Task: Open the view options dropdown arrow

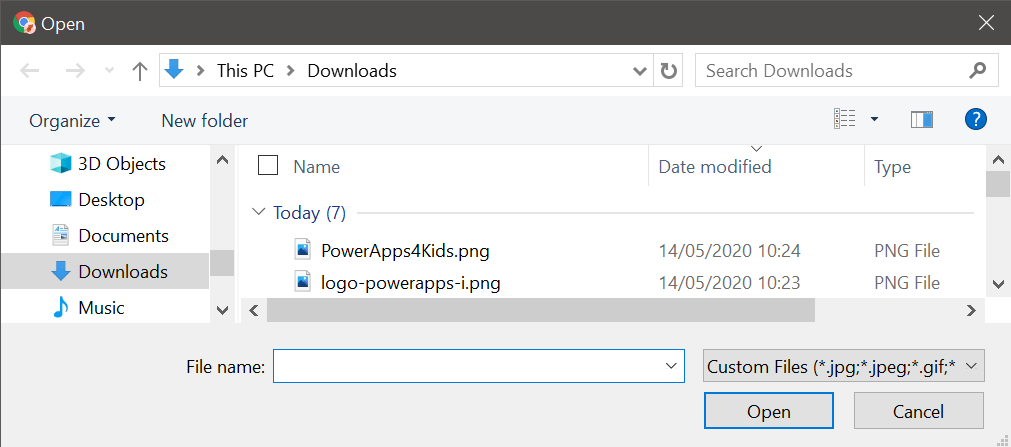Action: coord(874,119)
